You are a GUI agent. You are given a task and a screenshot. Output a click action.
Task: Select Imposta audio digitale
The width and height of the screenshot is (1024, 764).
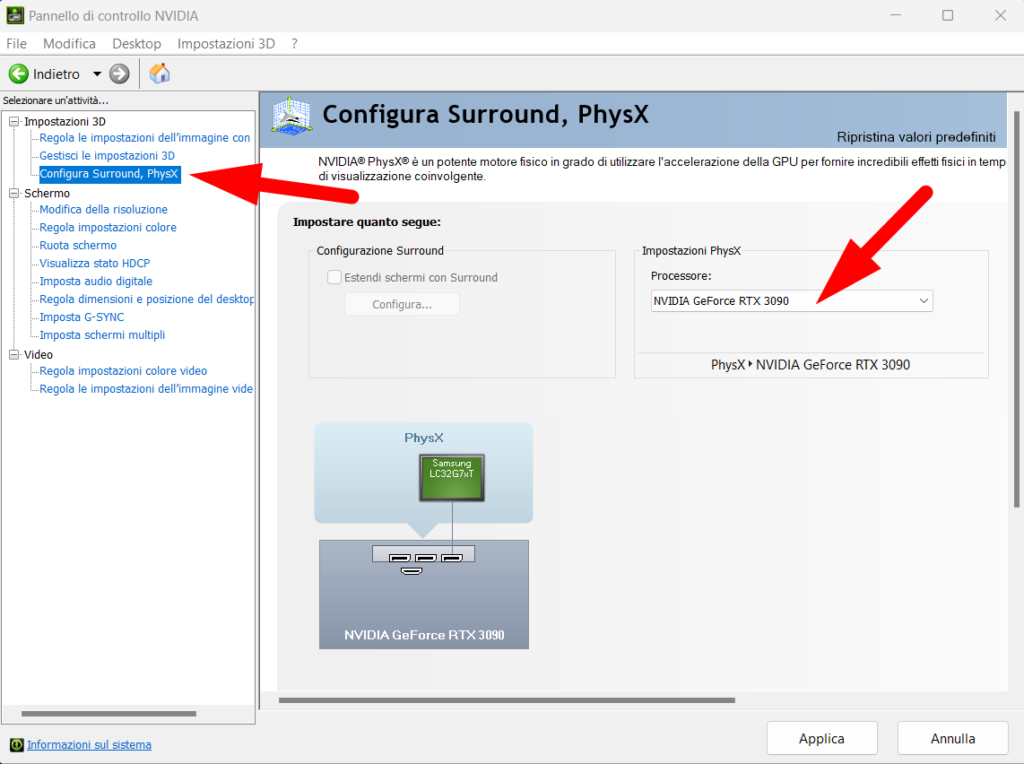[x=96, y=281]
